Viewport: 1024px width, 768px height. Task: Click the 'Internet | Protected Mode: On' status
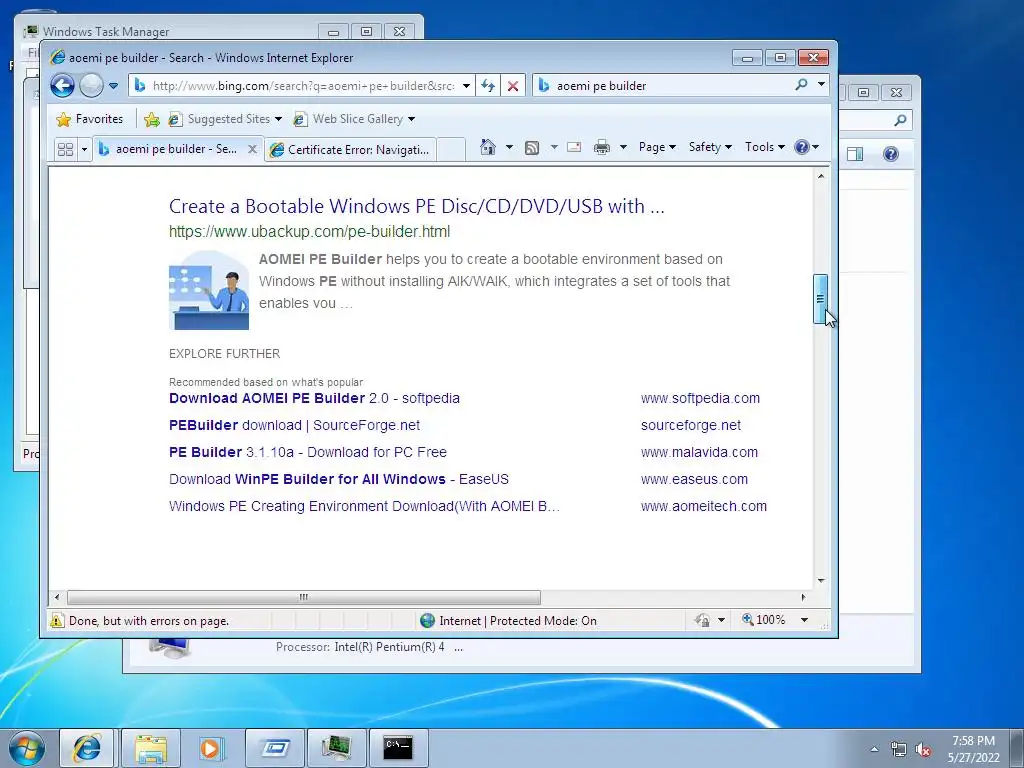[509, 620]
